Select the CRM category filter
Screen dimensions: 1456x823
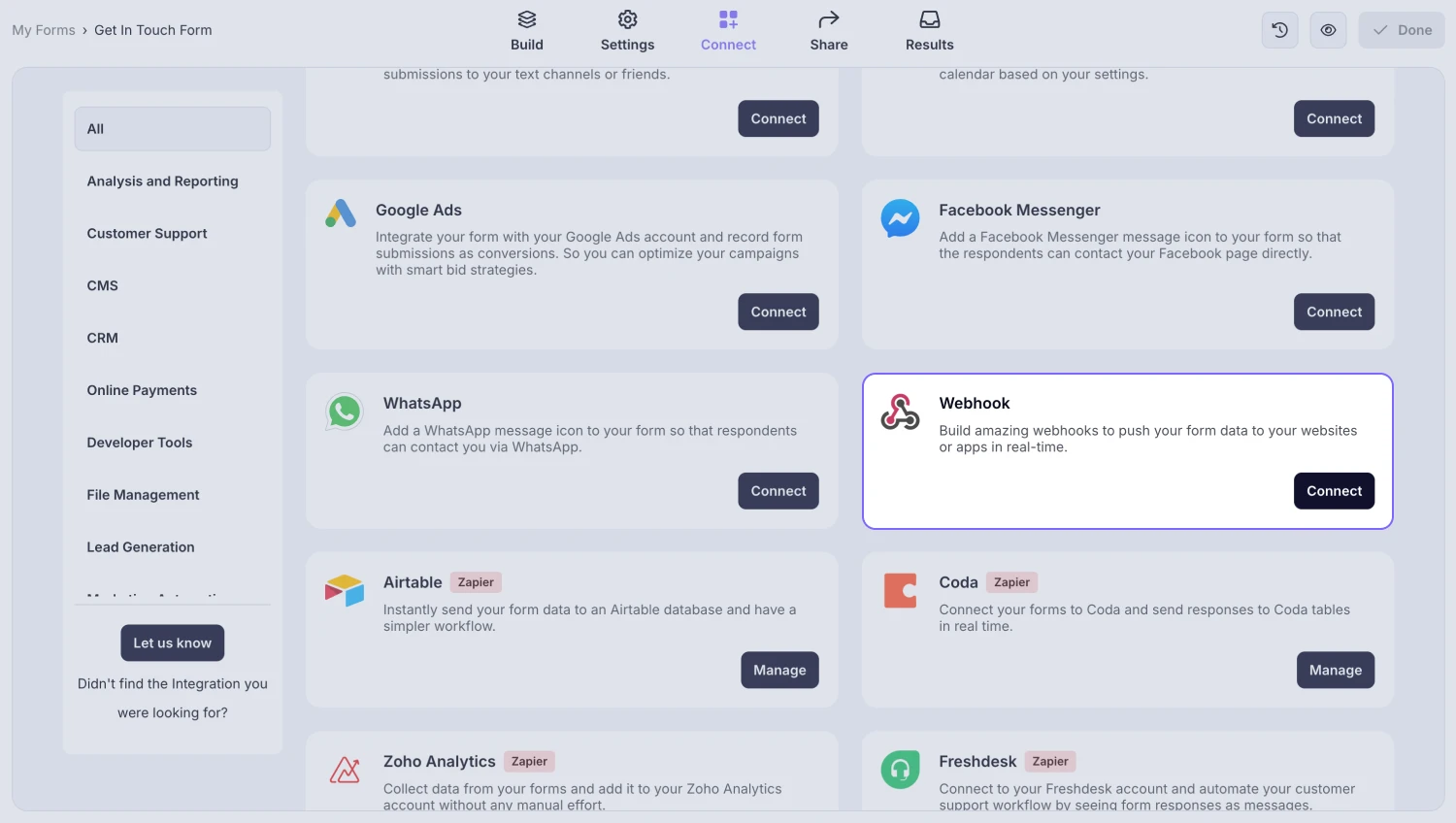103,338
